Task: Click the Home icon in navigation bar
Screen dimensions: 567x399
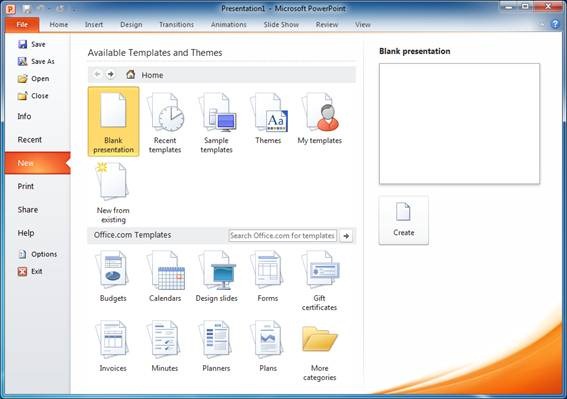Action: click(131, 75)
